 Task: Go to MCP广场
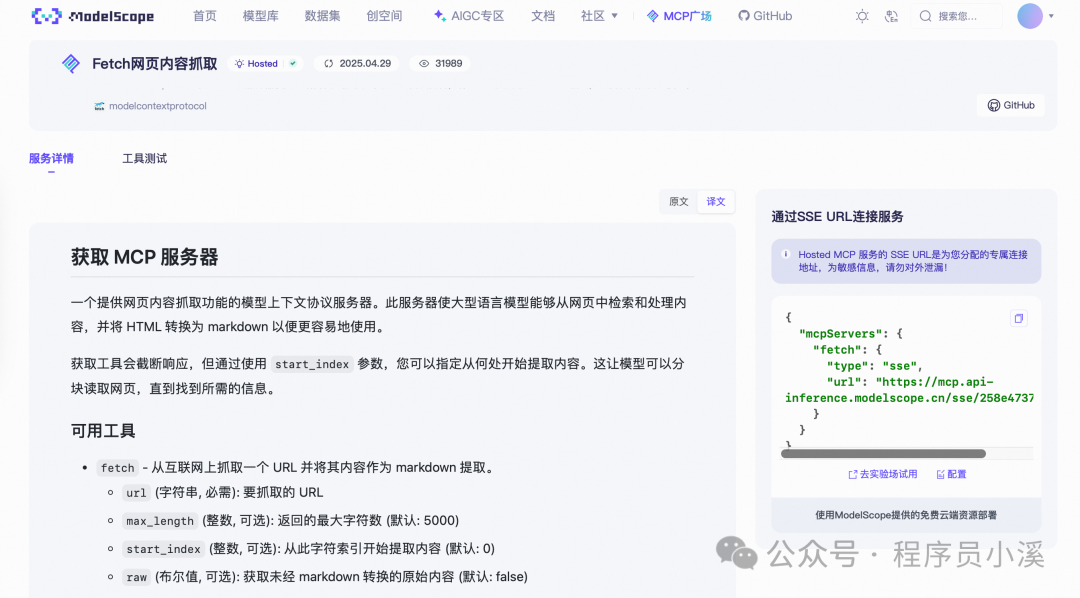point(679,16)
